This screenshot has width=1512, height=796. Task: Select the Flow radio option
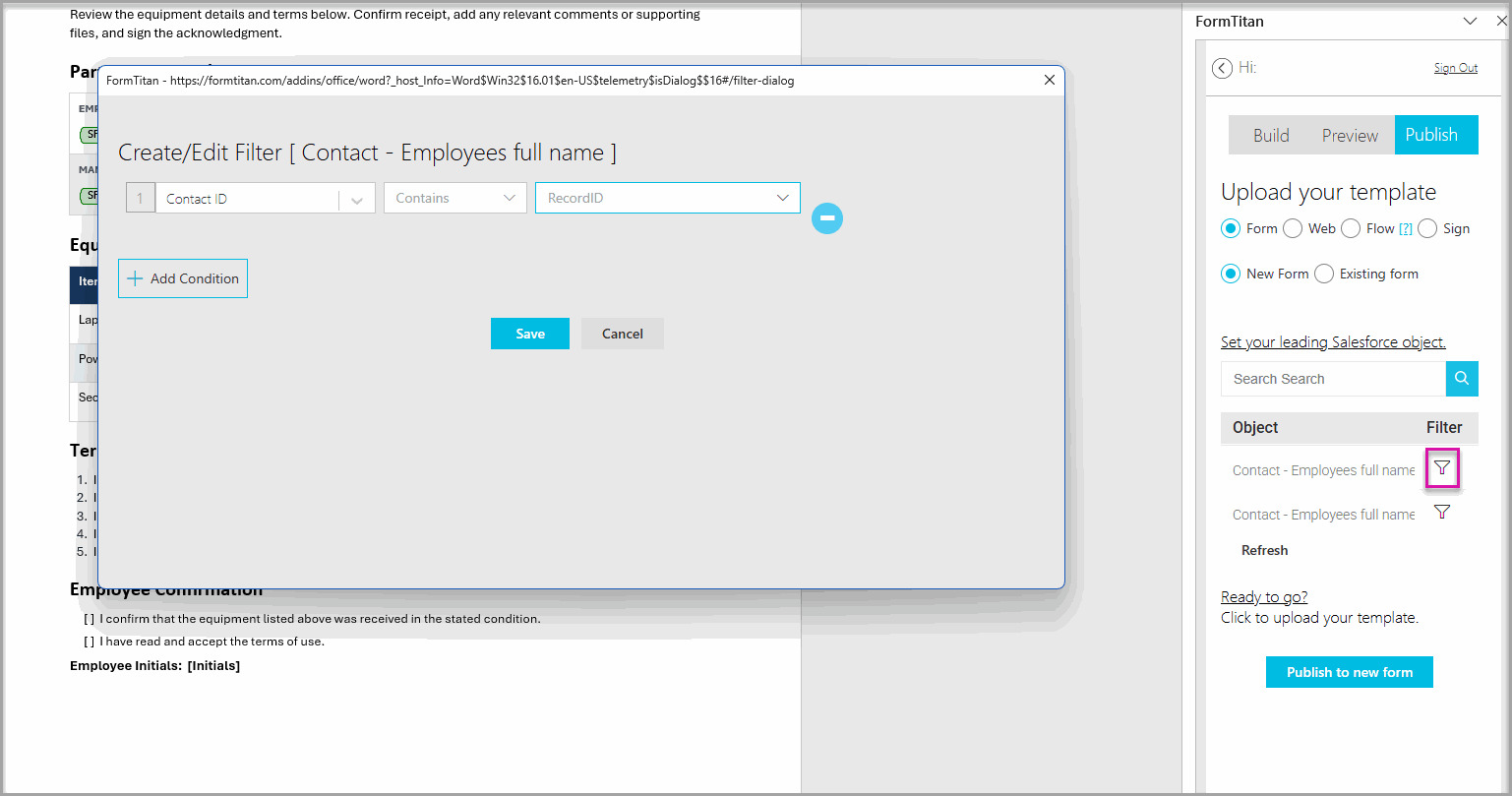click(1351, 228)
